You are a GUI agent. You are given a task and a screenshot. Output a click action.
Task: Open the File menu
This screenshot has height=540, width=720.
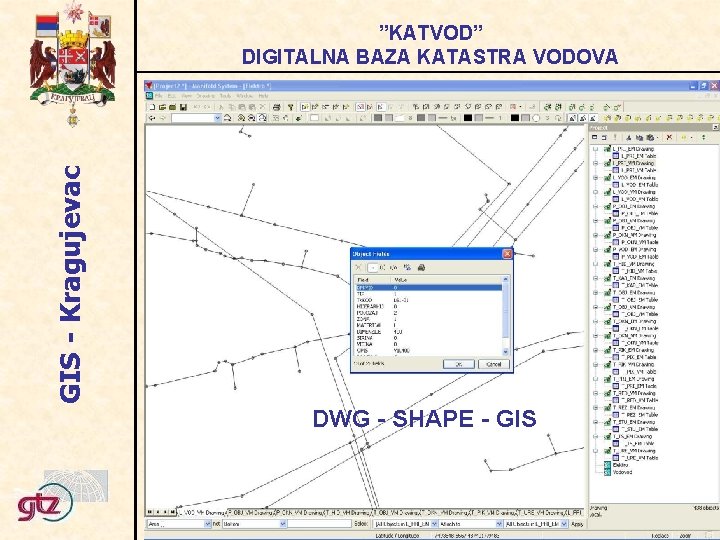(158, 96)
